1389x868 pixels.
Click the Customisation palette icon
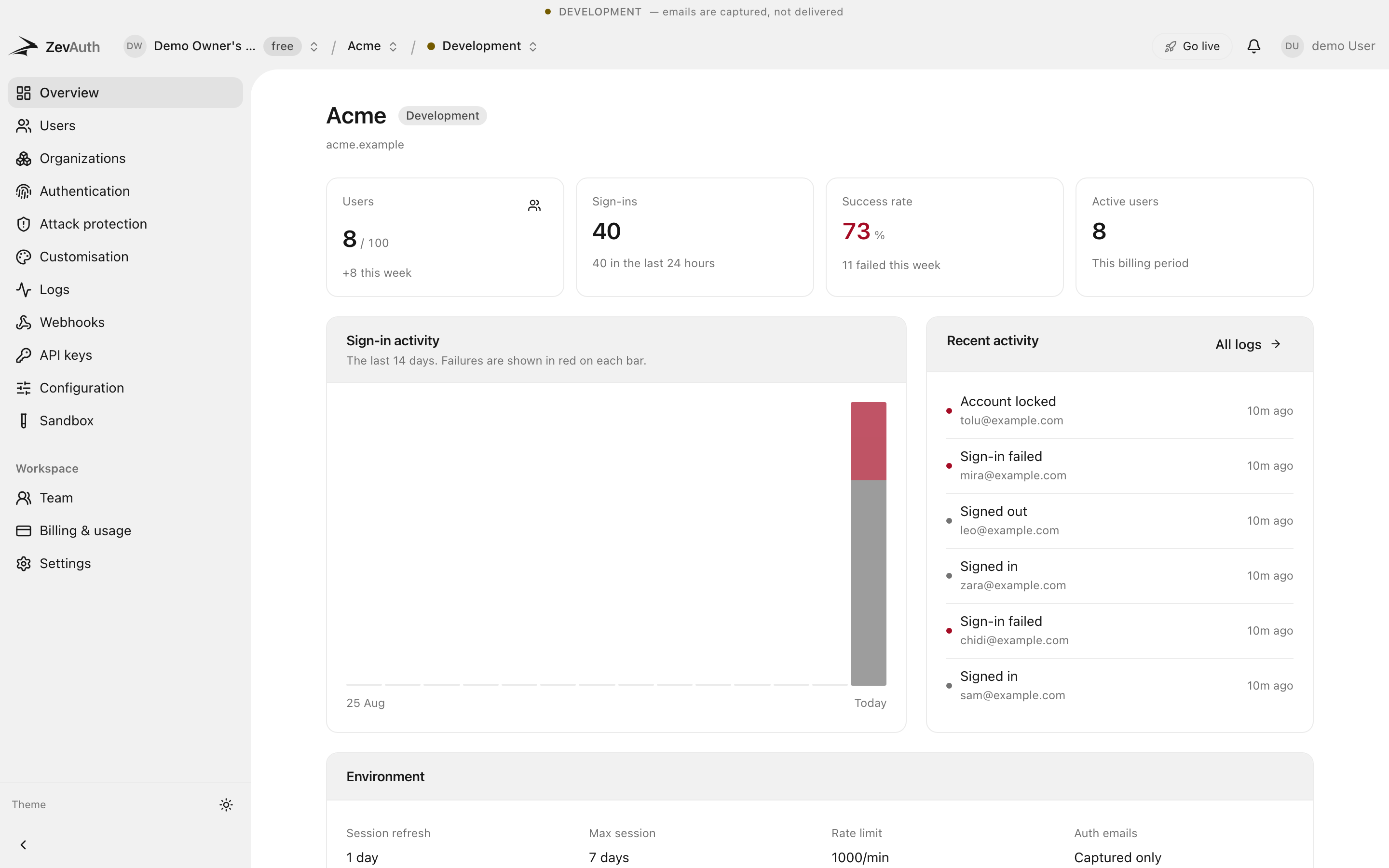[24, 257]
